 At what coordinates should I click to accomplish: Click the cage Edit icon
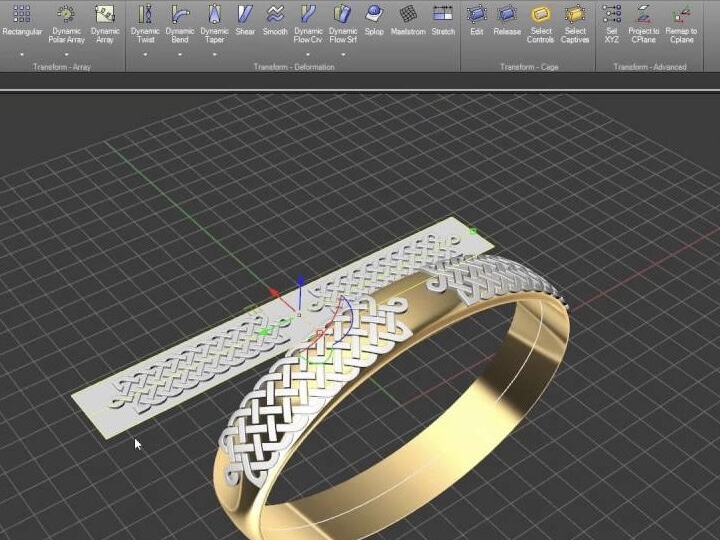point(476,15)
